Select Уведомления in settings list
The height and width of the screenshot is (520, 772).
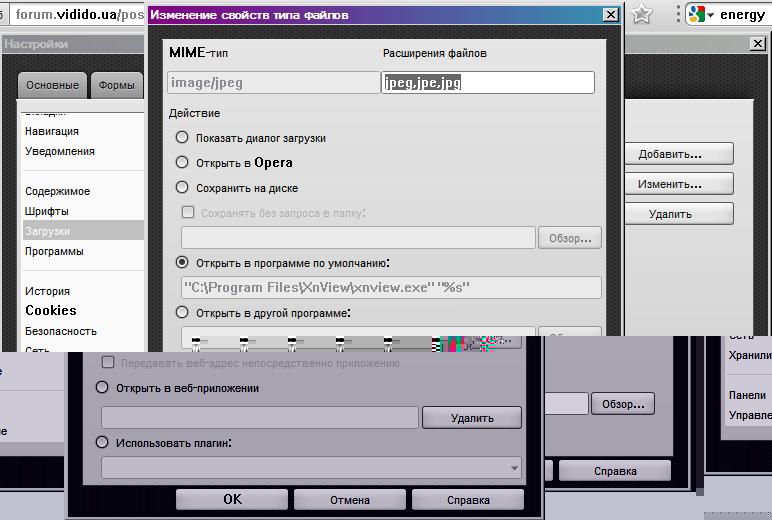coord(60,151)
